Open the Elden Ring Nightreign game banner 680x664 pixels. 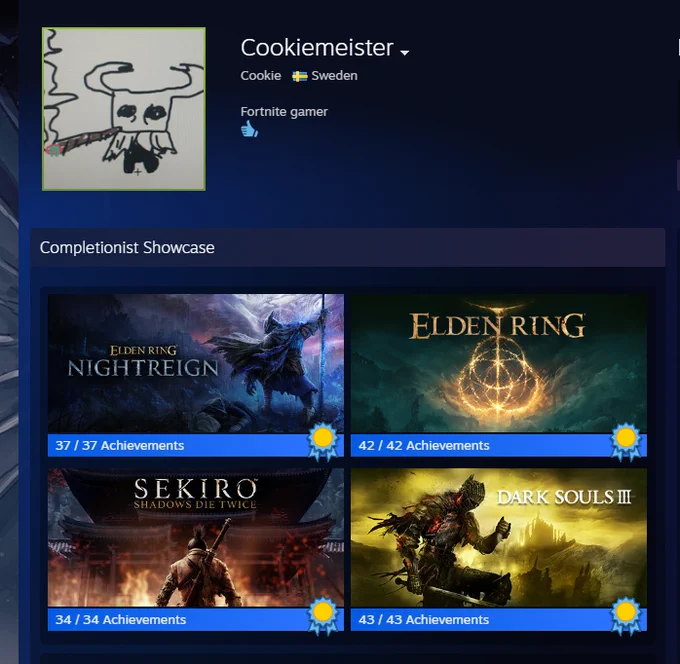tap(196, 363)
